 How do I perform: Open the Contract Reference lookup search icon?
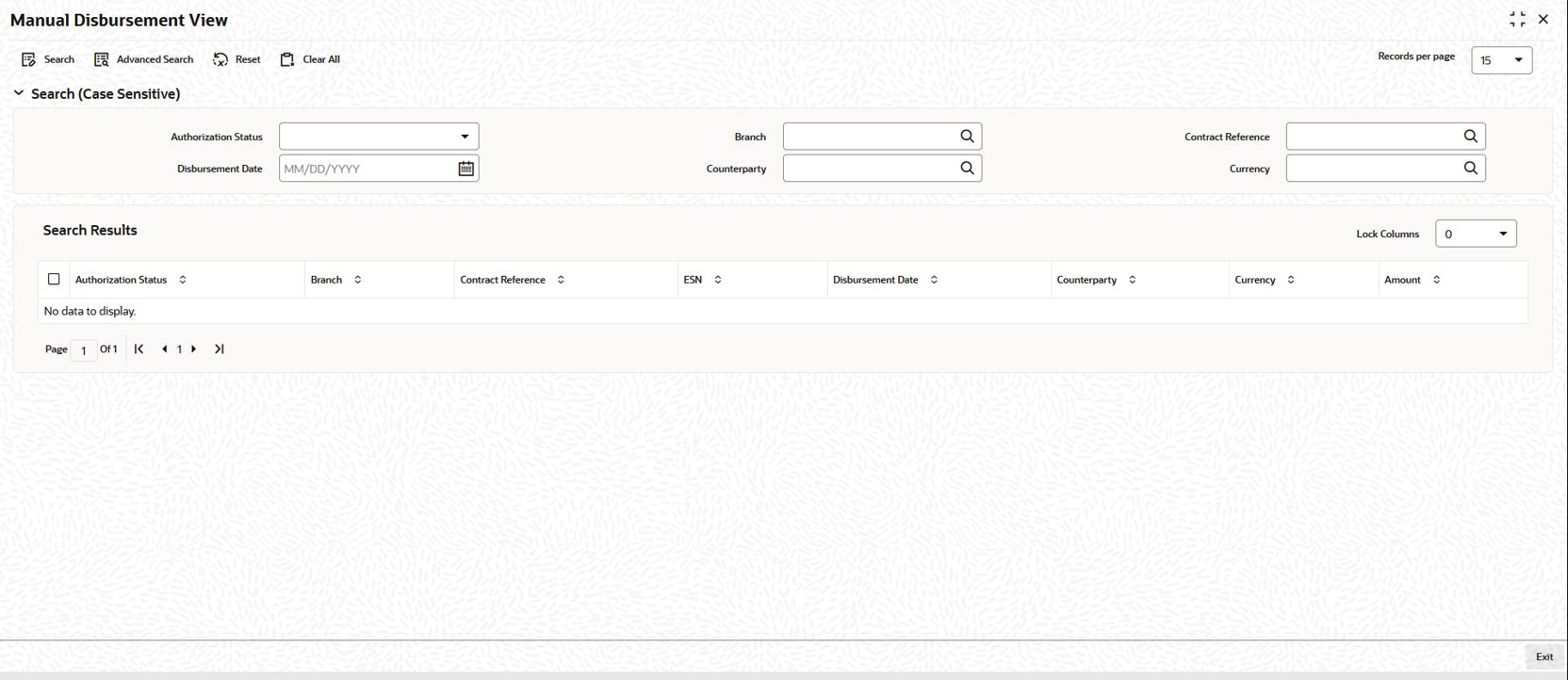(x=1470, y=137)
